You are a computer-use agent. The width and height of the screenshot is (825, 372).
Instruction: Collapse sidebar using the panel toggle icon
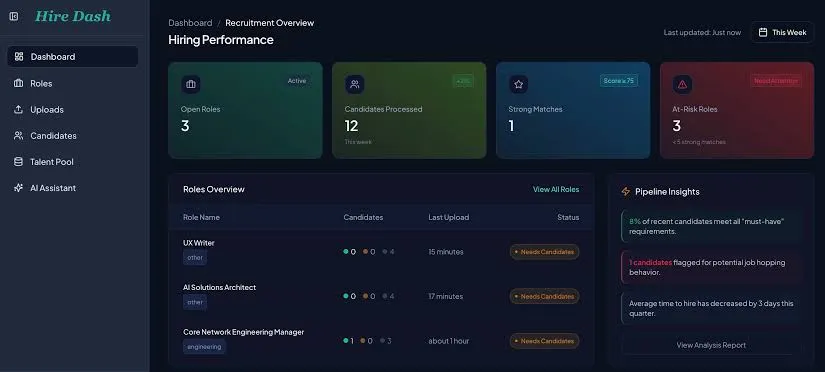[14, 17]
